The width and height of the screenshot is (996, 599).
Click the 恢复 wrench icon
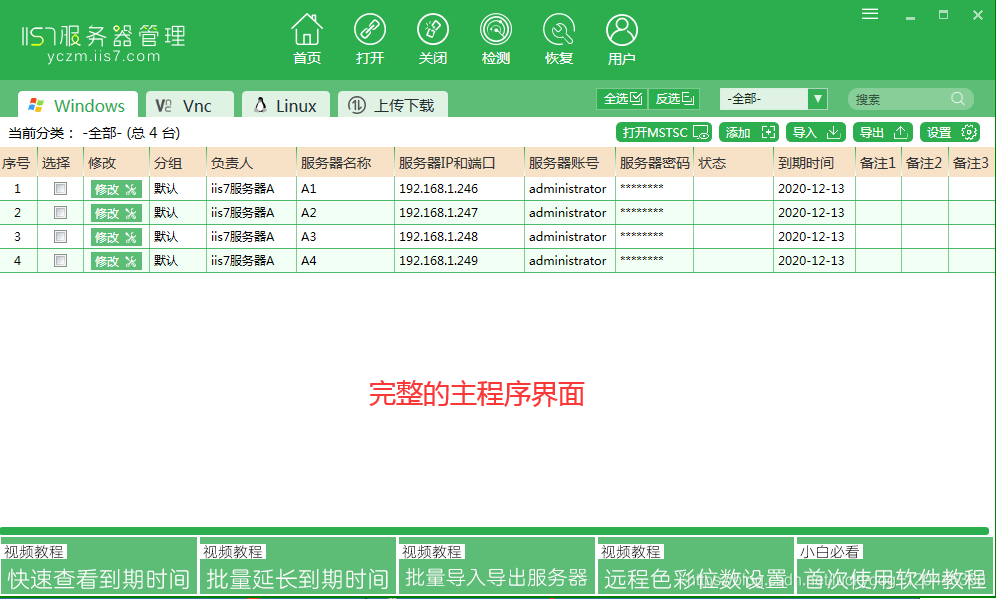click(x=559, y=39)
